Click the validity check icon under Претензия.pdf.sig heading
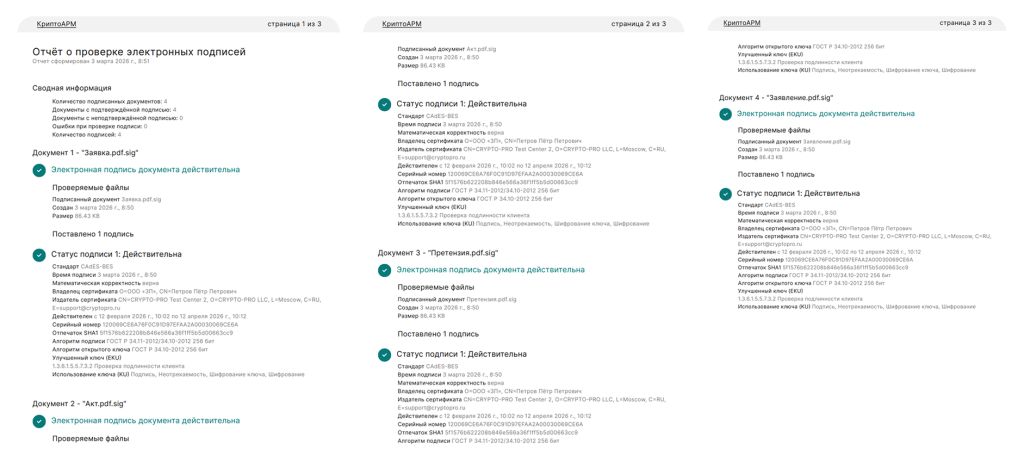This screenshot has height=468, width=1024. click(384, 269)
